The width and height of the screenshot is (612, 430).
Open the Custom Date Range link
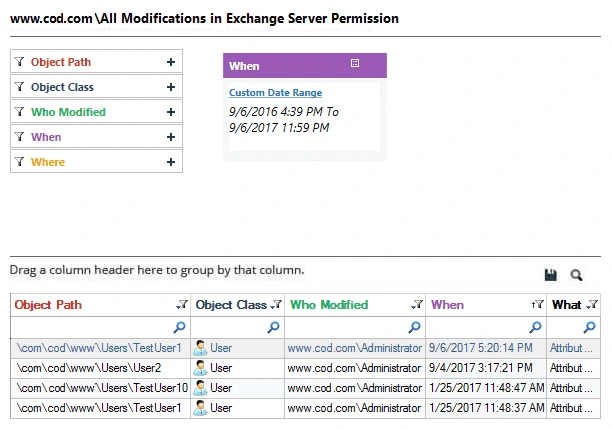tap(276, 92)
